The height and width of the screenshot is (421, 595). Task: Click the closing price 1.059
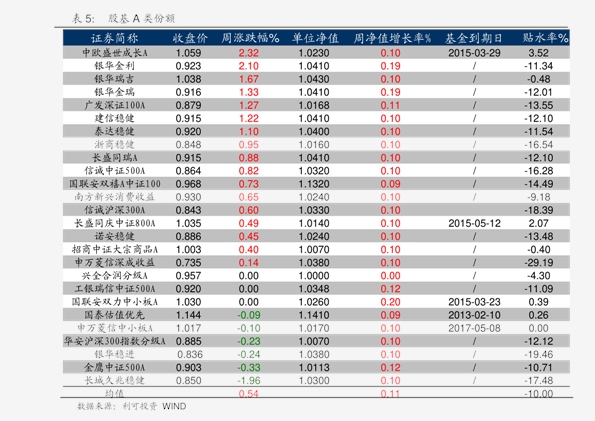tap(188, 53)
